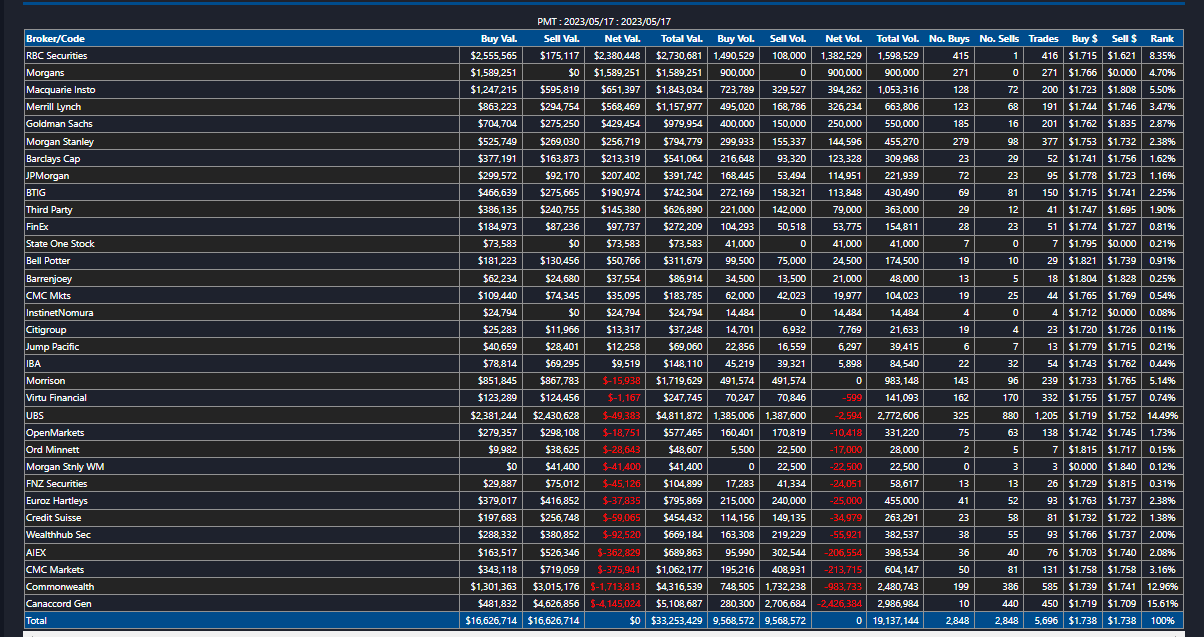
Task: Select the Morgans broker row
Action: (602, 73)
